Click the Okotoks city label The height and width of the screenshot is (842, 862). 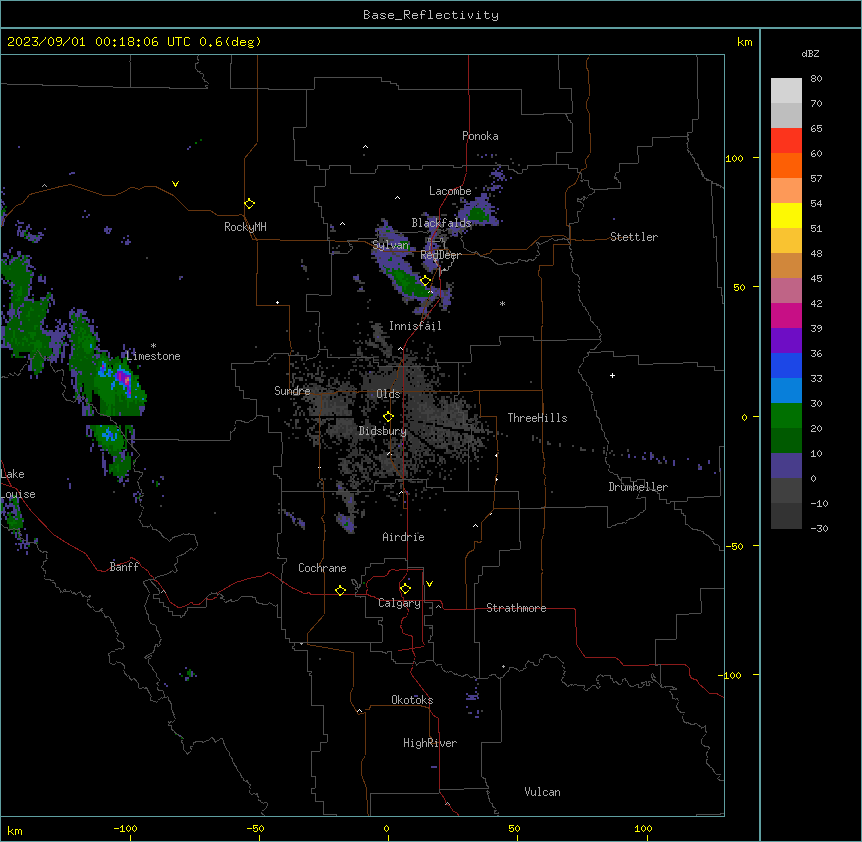point(412,700)
